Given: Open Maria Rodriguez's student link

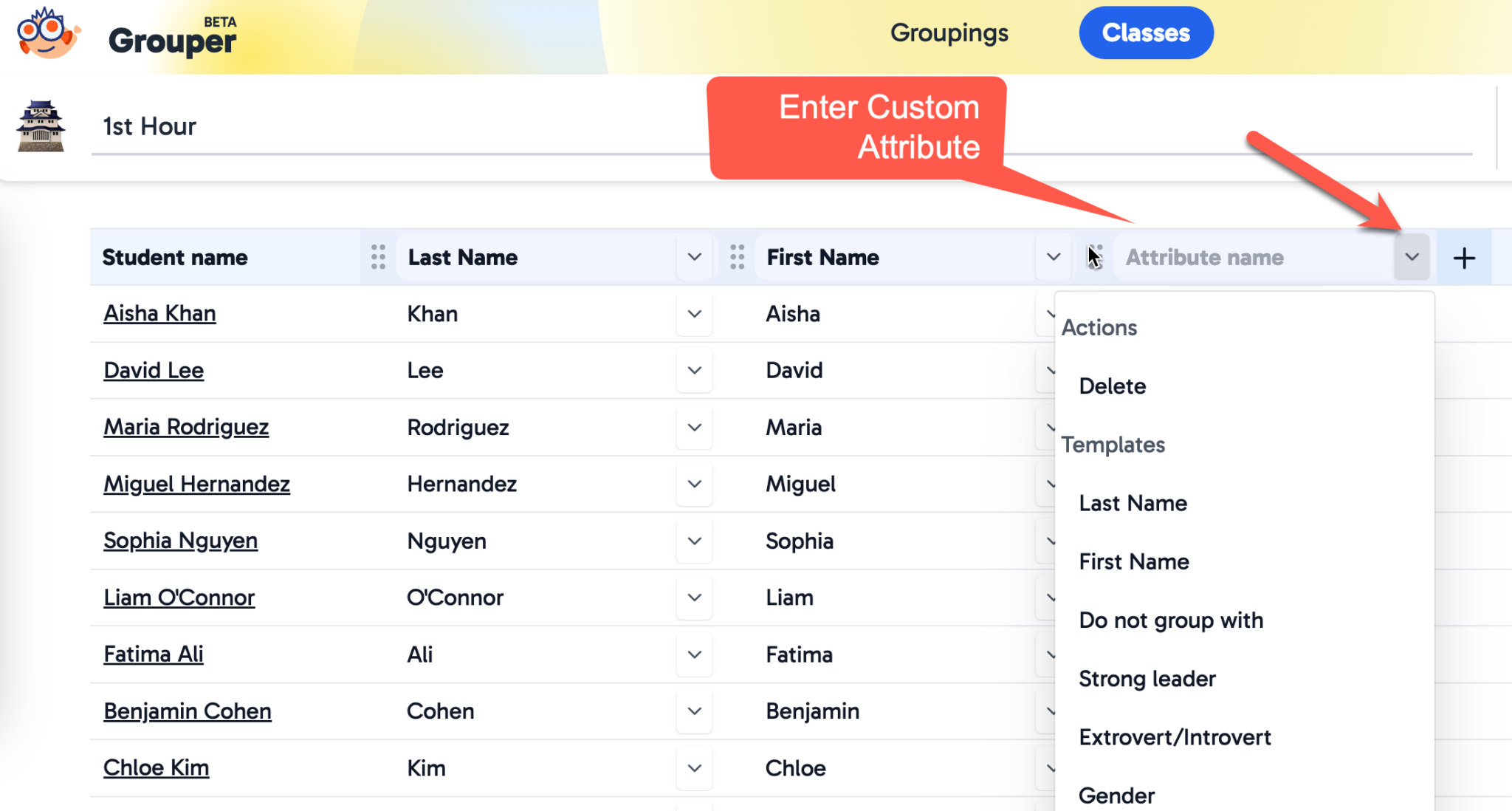Looking at the screenshot, I should [x=186, y=428].
